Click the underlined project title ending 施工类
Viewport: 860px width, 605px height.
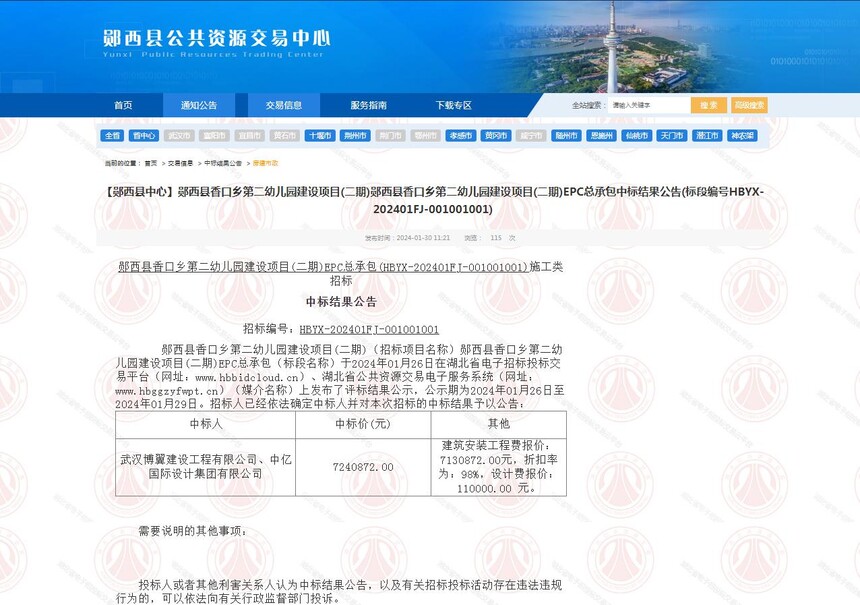tap(341, 273)
